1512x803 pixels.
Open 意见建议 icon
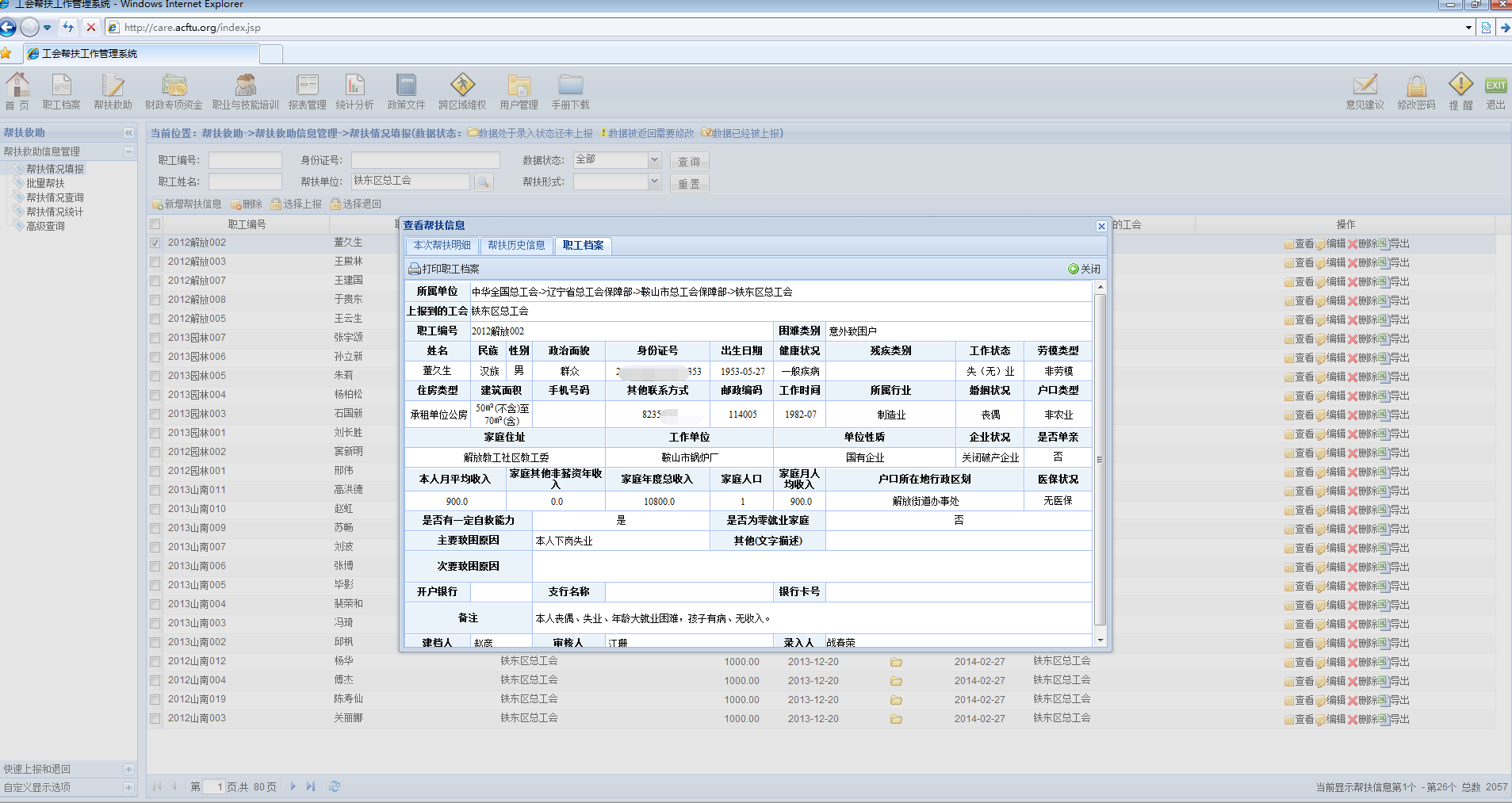tap(1365, 91)
